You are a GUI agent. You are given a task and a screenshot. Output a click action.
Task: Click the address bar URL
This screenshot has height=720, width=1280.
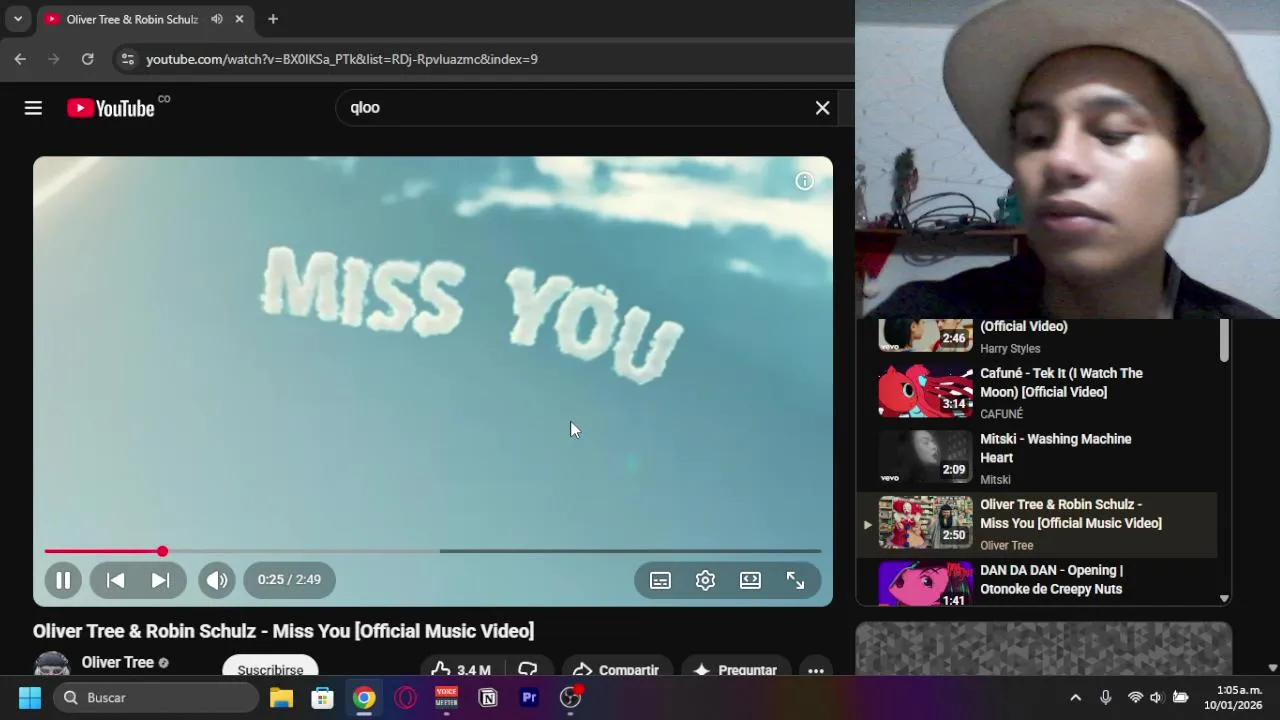click(342, 59)
